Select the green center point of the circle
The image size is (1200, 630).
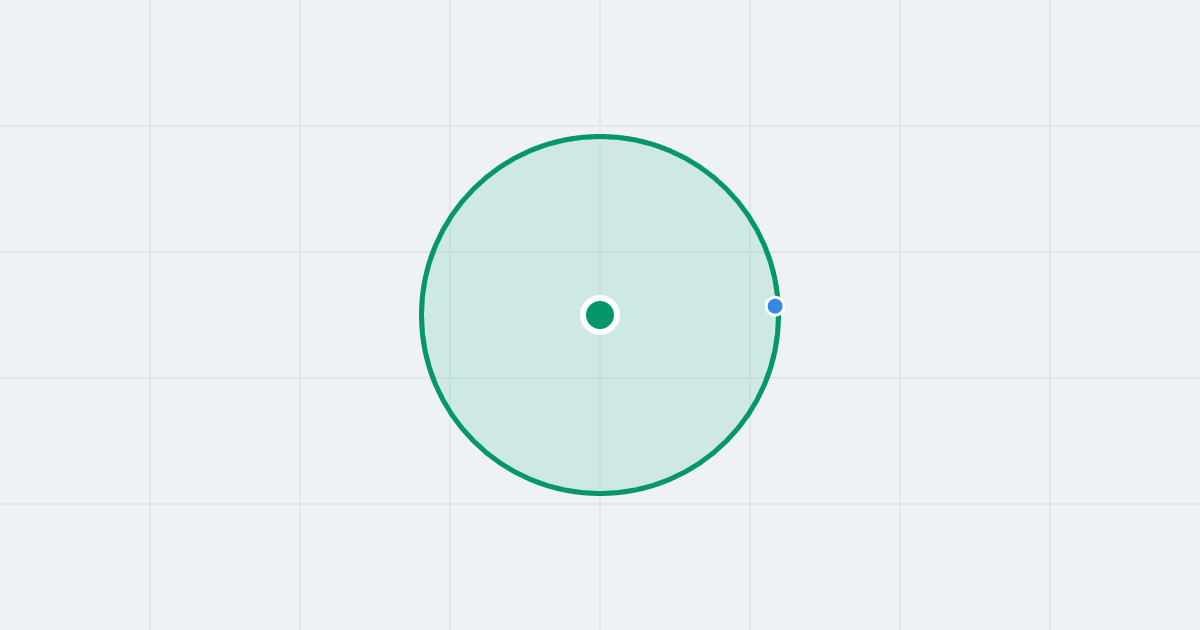pyautogui.click(x=600, y=315)
